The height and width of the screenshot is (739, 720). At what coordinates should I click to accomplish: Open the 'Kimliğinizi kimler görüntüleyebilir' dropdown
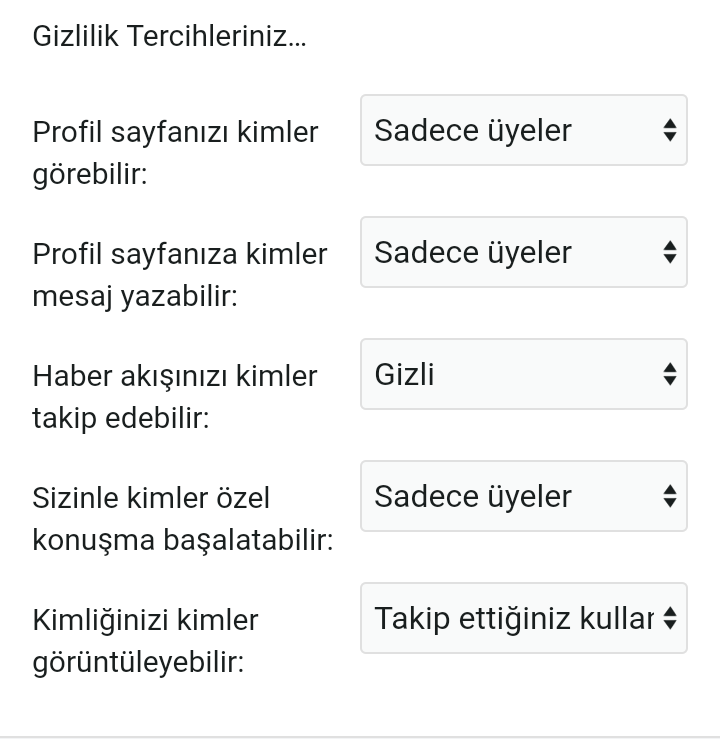click(x=523, y=618)
